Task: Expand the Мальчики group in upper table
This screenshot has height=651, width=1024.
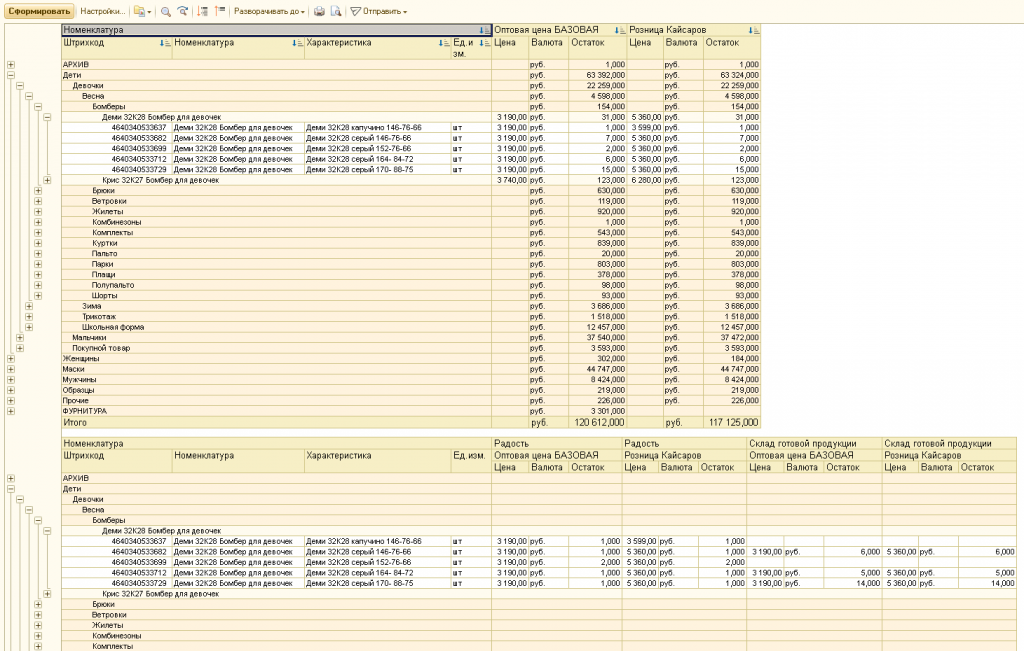Action: (x=20, y=338)
